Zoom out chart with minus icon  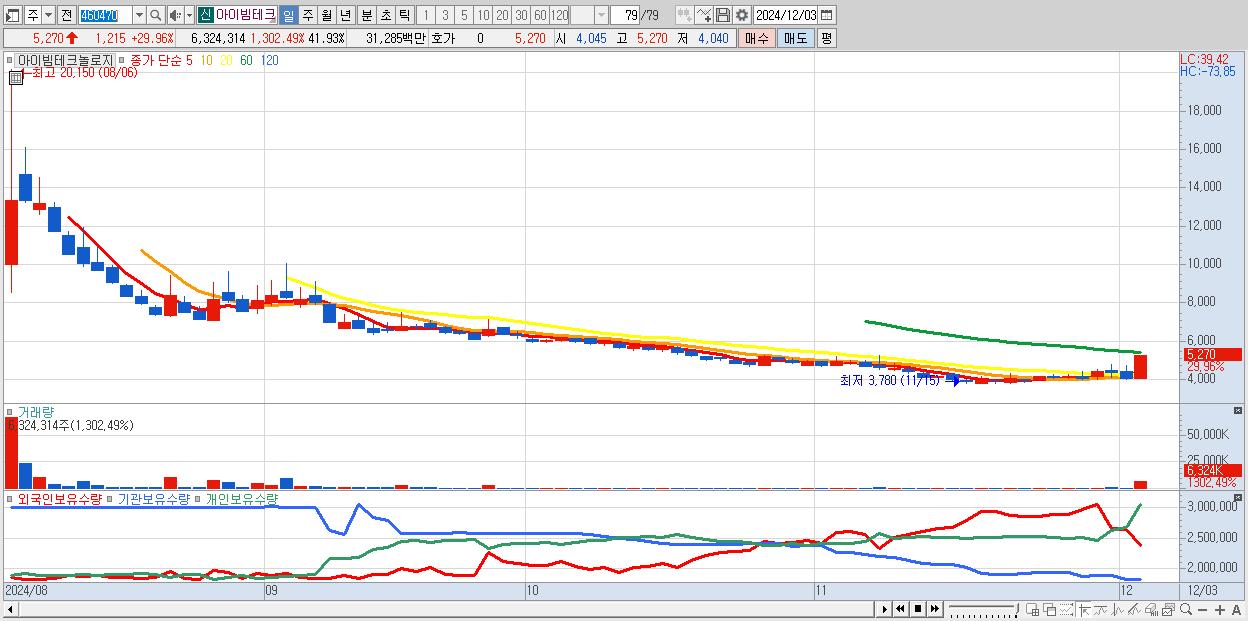click(x=1202, y=610)
